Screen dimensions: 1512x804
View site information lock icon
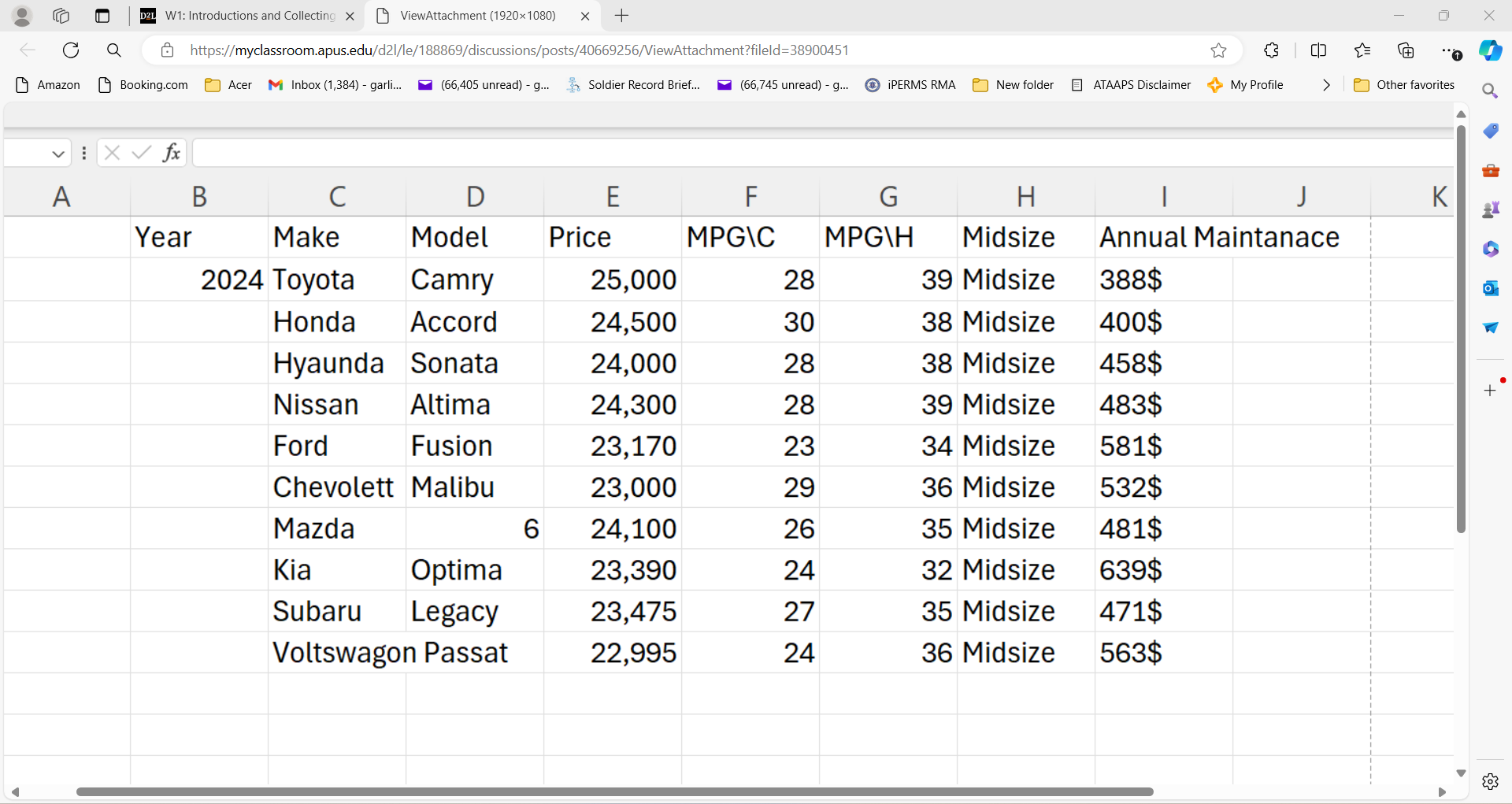167,50
